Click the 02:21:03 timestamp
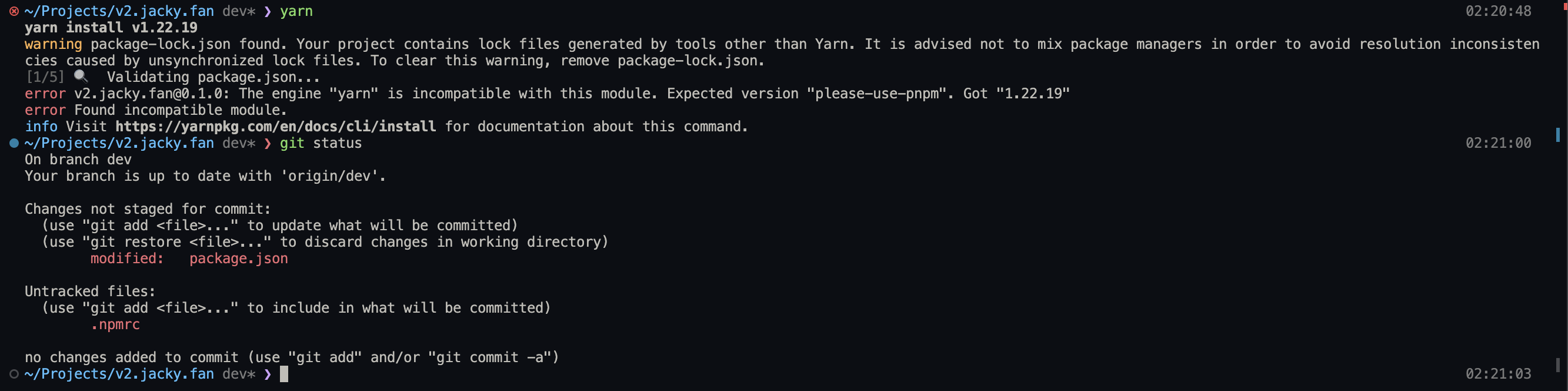Image resolution: width=1568 pixels, height=391 pixels. tap(1497, 374)
